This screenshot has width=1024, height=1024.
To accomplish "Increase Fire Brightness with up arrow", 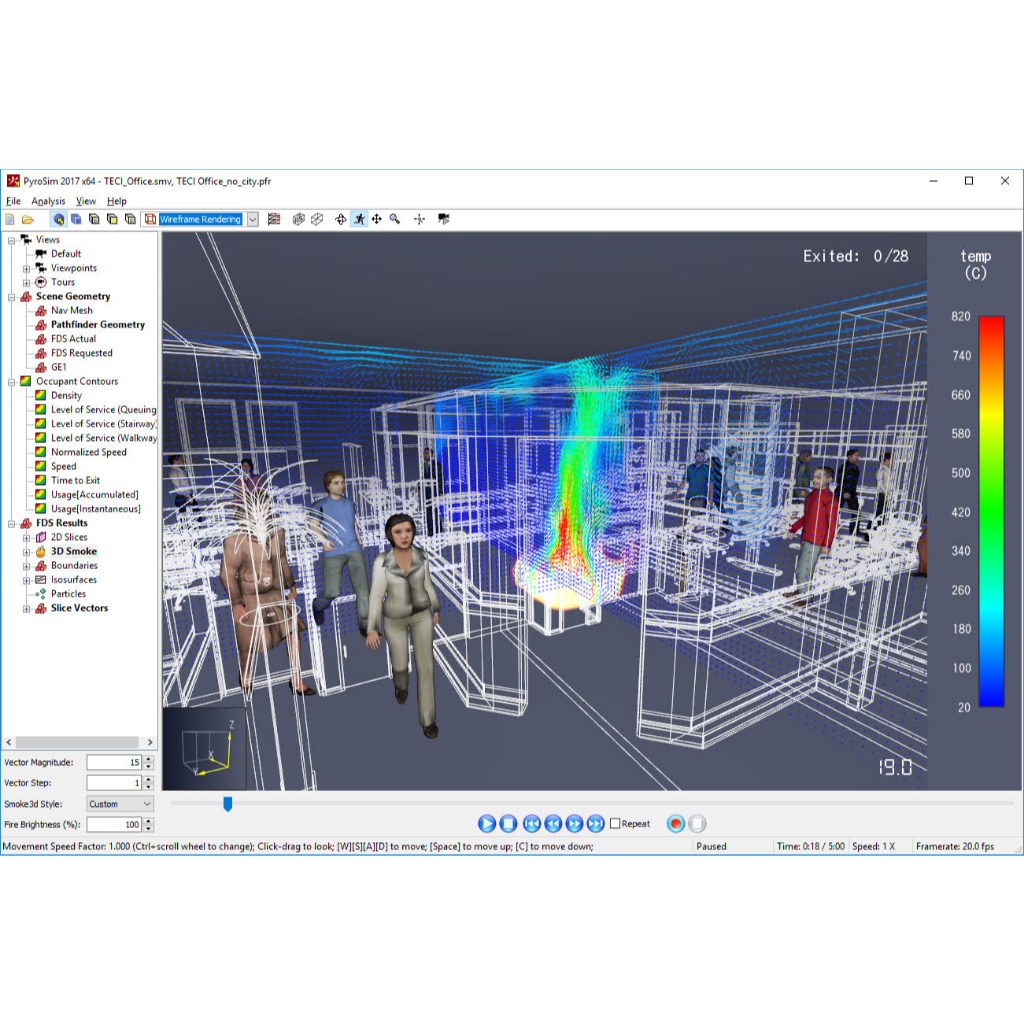I will click(149, 821).
